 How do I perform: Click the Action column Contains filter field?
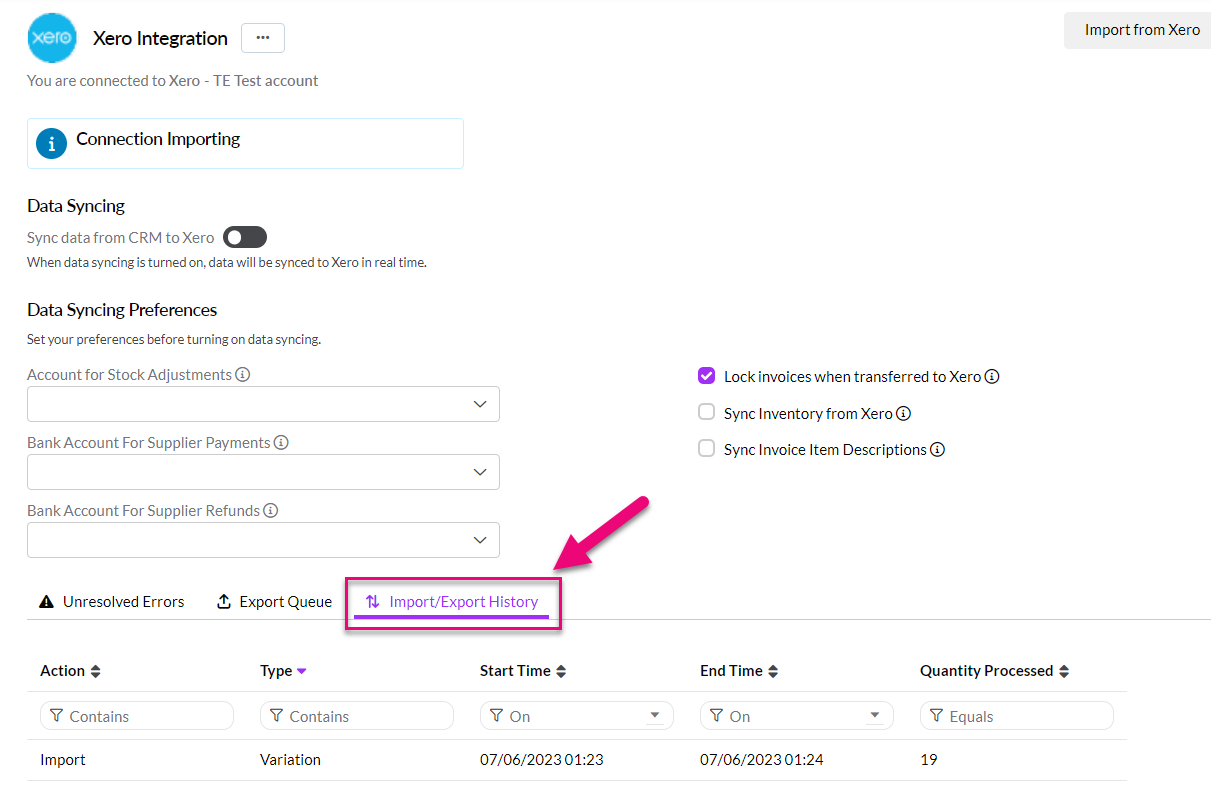click(x=137, y=716)
